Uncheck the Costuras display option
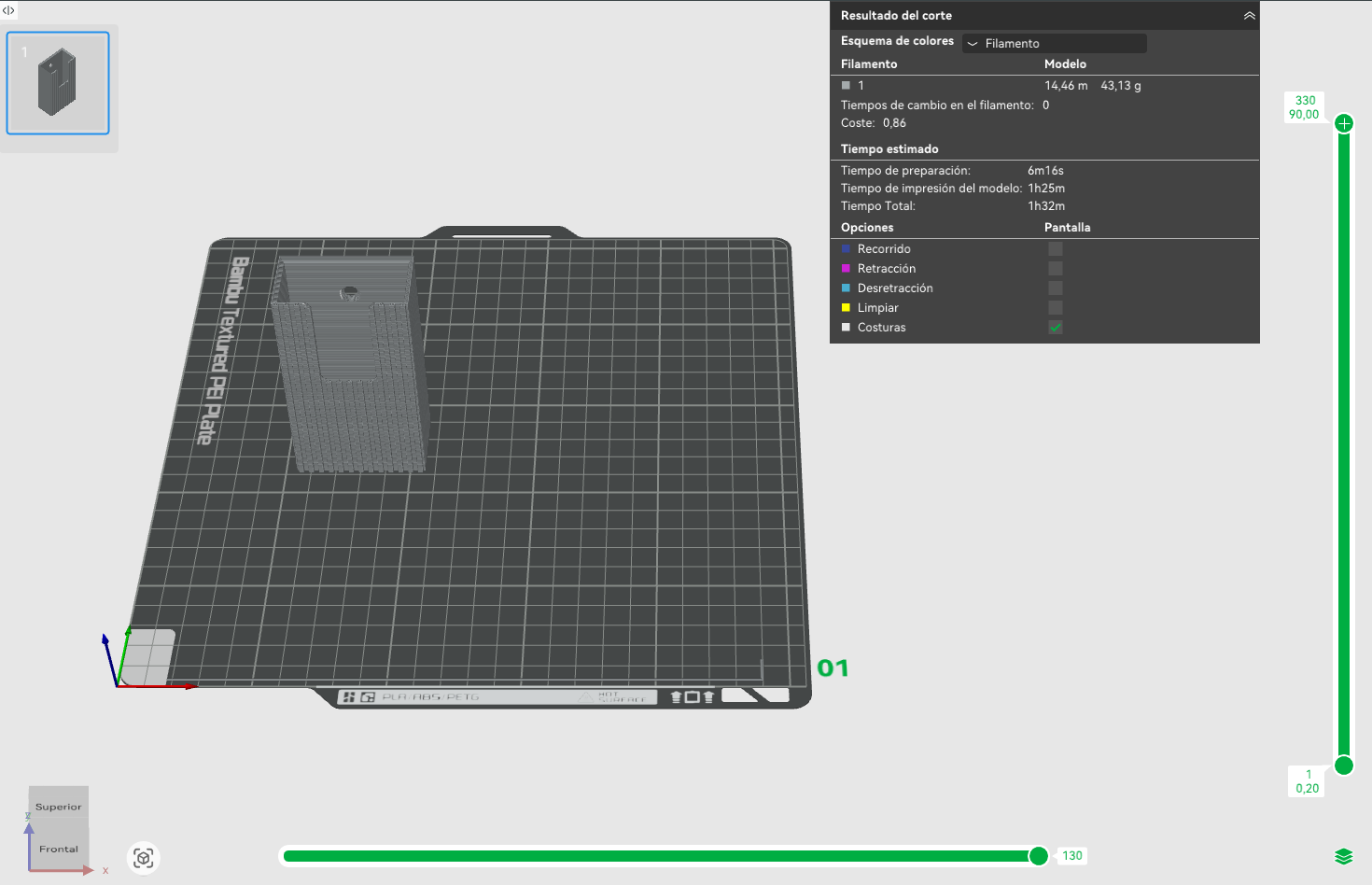The width and height of the screenshot is (1372, 885). pyautogui.click(x=1056, y=328)
